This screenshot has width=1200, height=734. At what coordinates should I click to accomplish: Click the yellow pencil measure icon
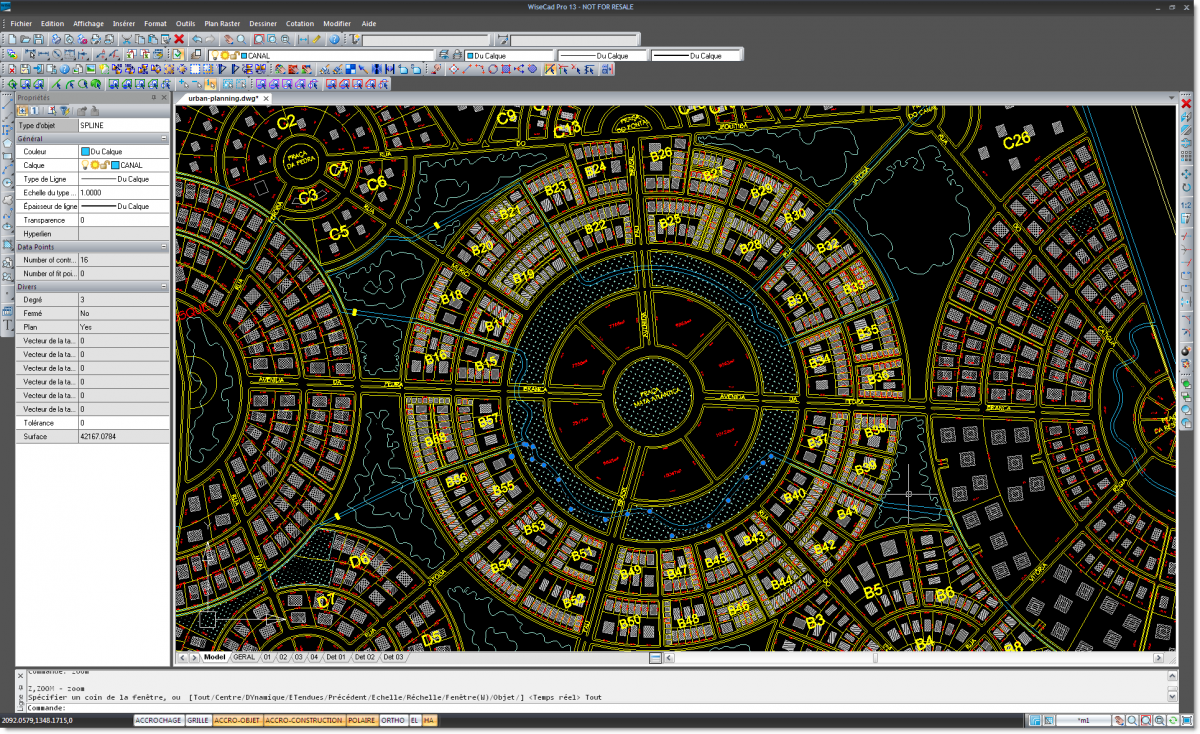coord(316,39)
